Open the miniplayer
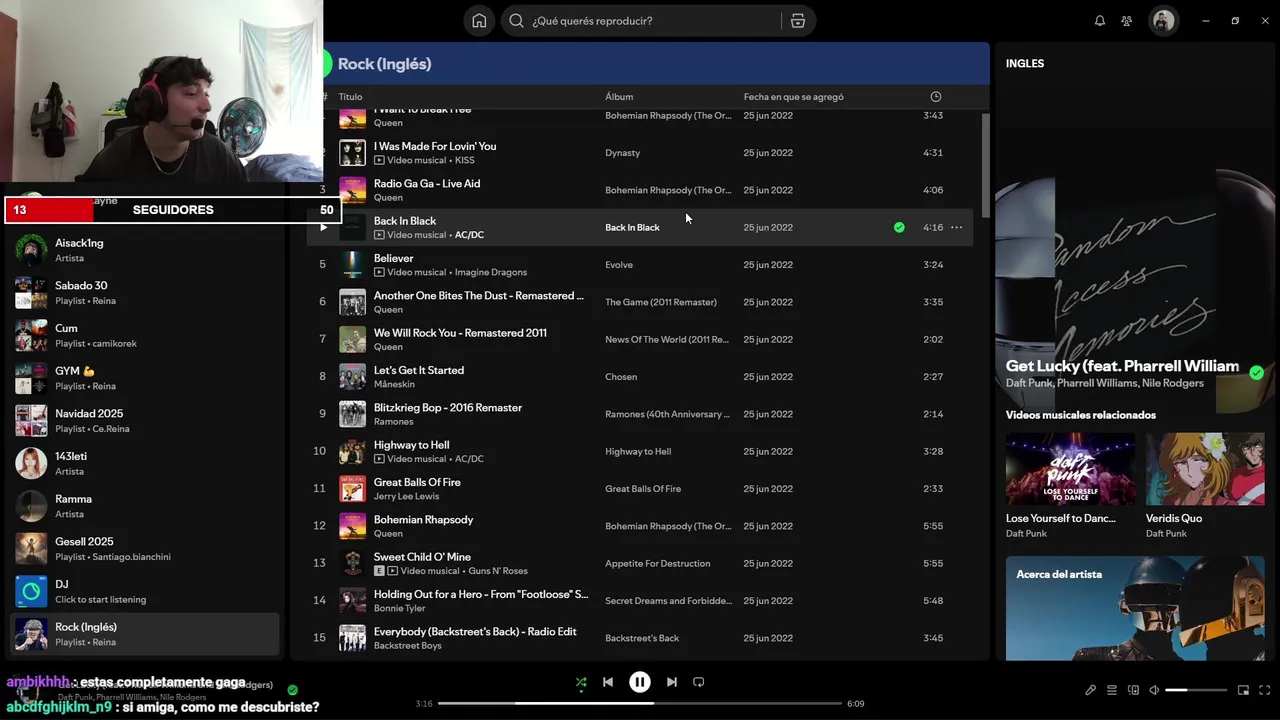The image size is (1280, 720). point(1244,690)
